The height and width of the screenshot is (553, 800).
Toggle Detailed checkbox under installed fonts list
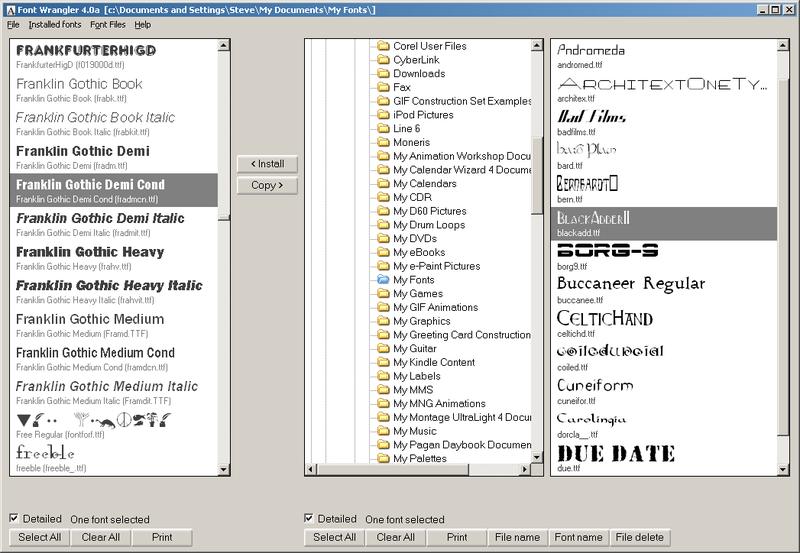(x=14, y=518)
